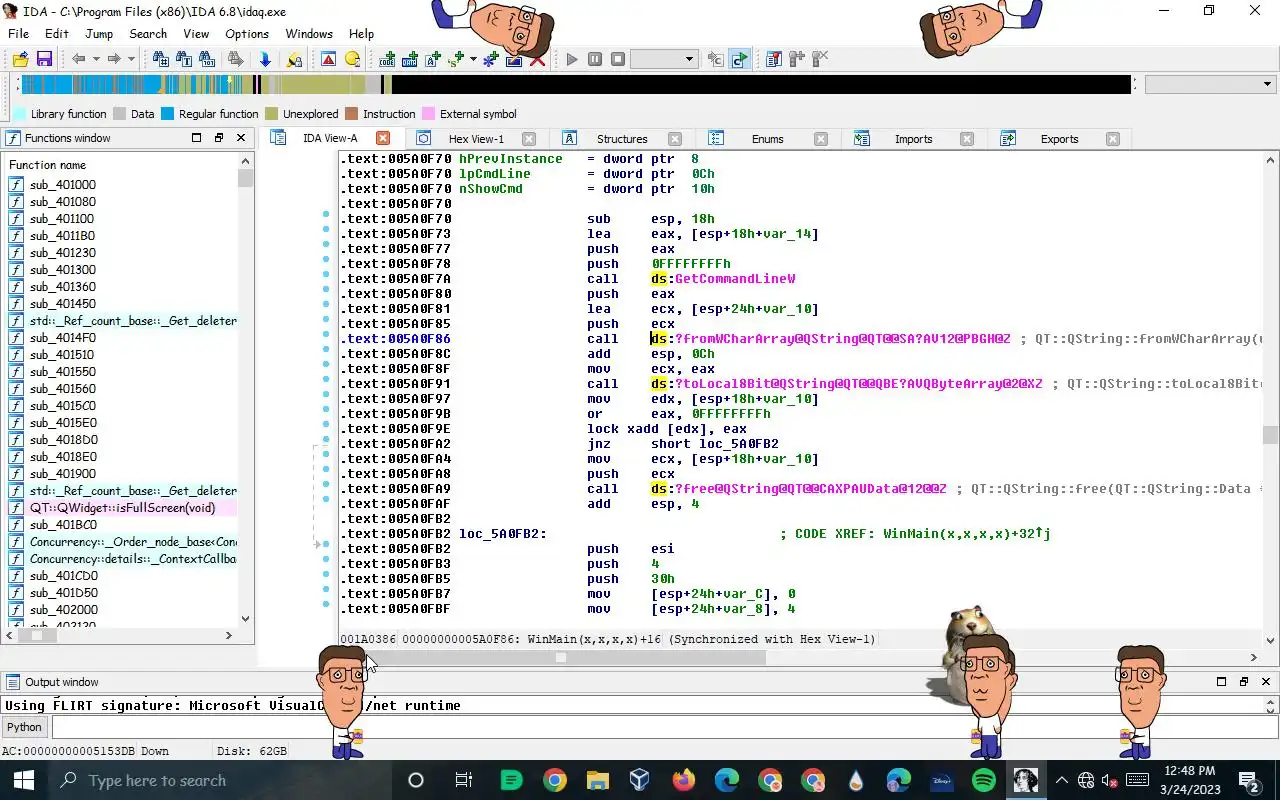Click the GetCommandLineW call operand

point(734,279)
